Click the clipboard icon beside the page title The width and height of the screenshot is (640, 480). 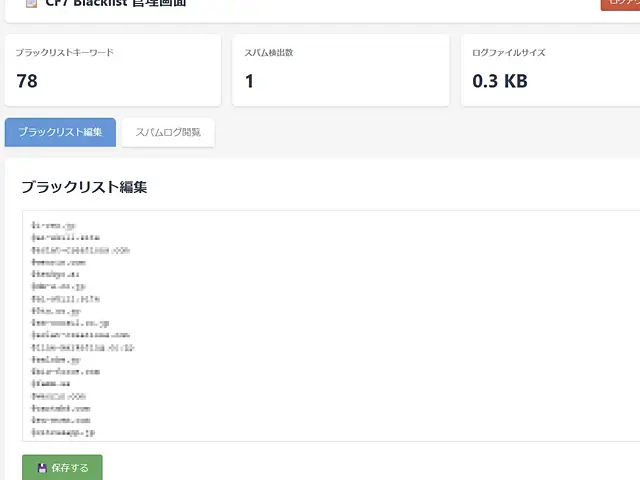tap(31, 3)
